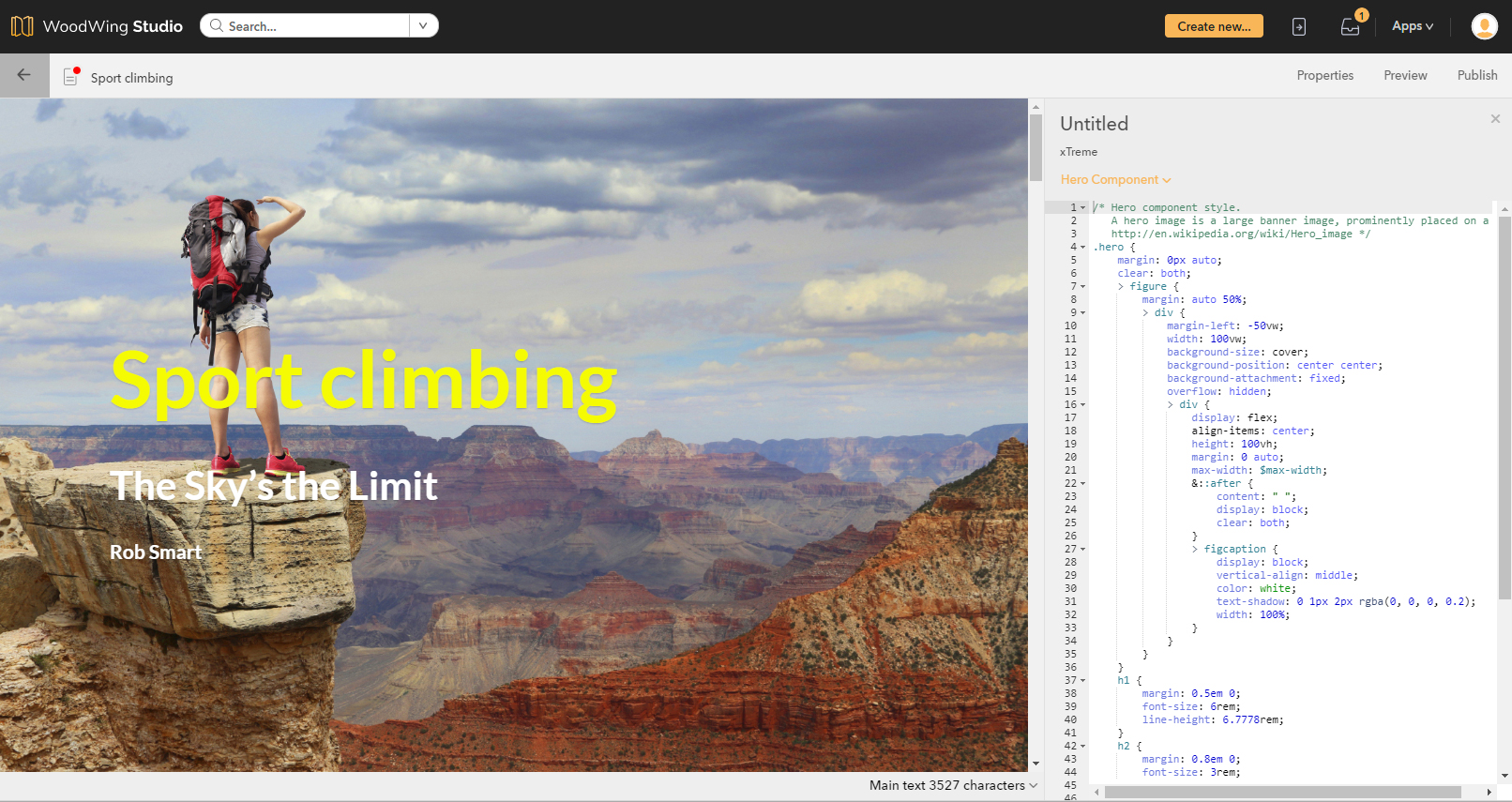Click the search magnifier icon
This screenshot has height=802, width=1512.
217,26
